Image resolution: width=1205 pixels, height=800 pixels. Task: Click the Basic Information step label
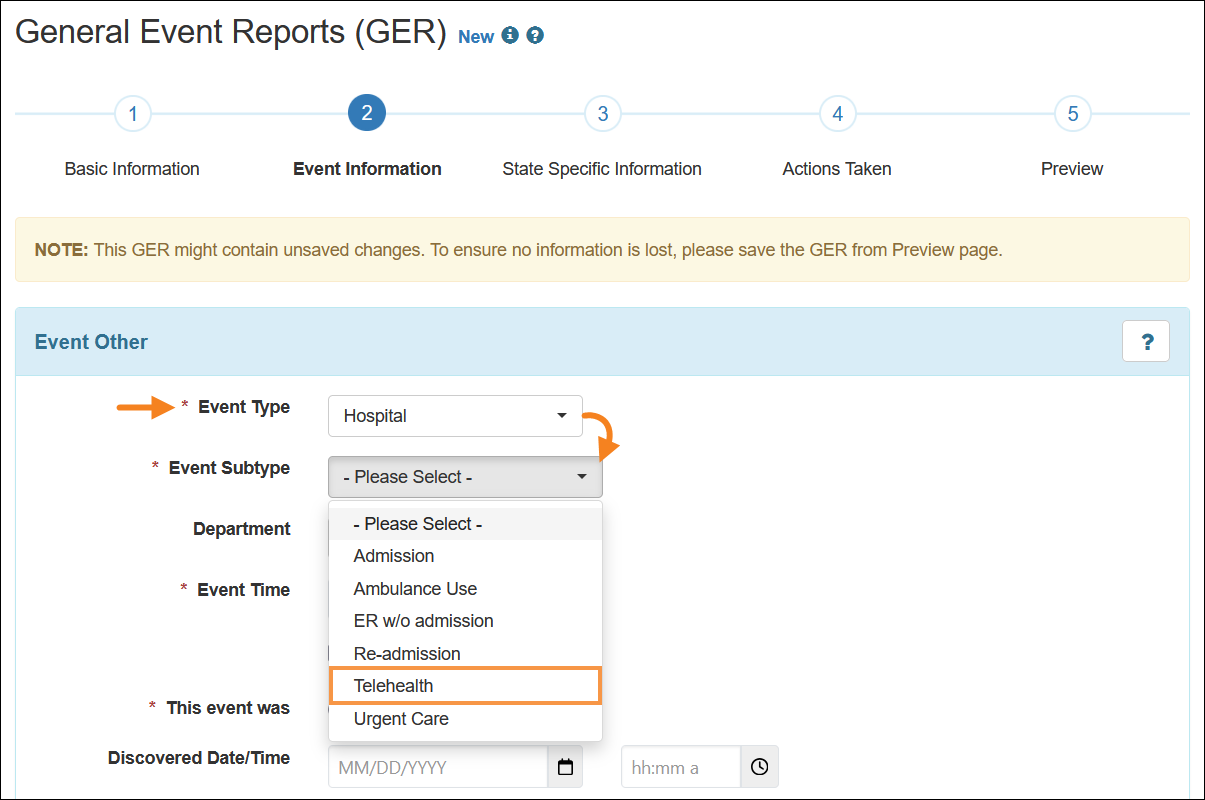(x=132, y=169)
